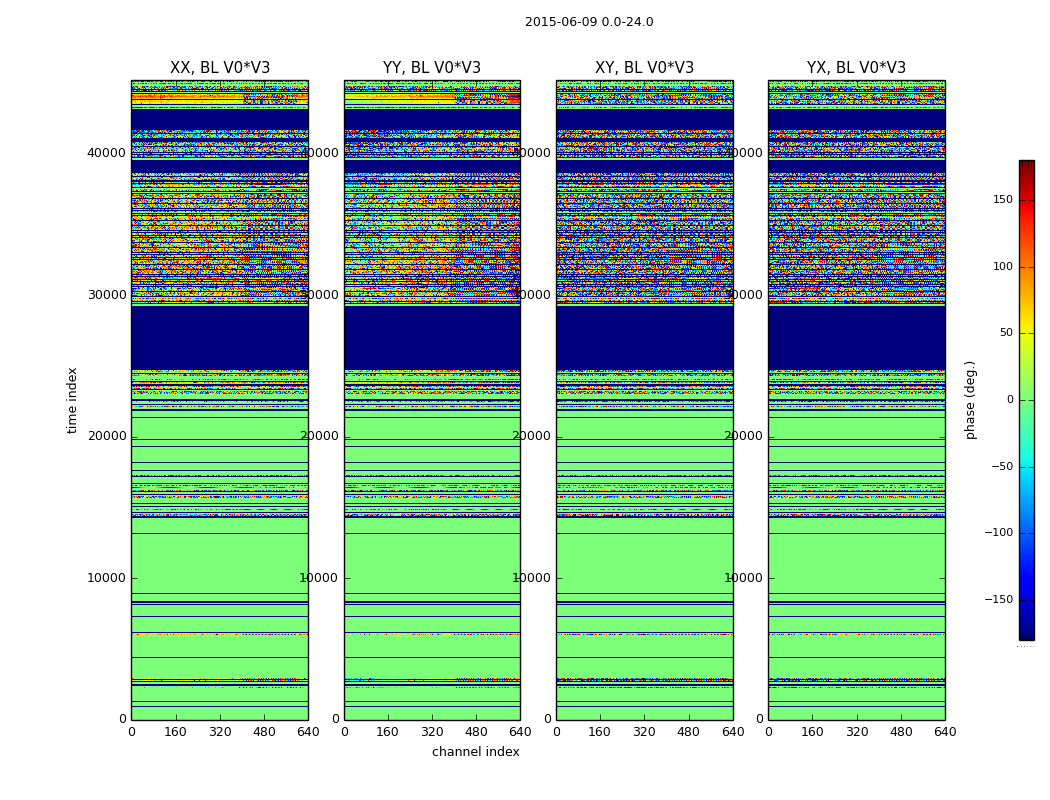
Task: Click the large dark blue band in the YY panel
Action: click(x=431, y=337)
